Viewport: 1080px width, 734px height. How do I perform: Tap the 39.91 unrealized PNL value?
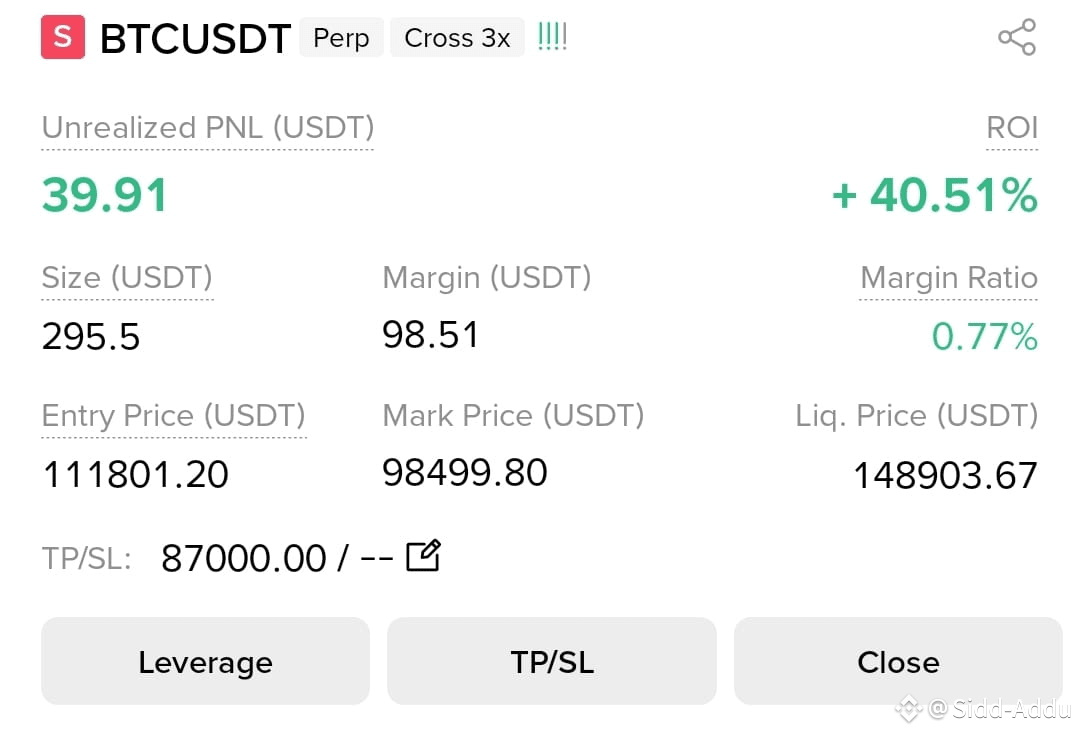click(105, 195)
